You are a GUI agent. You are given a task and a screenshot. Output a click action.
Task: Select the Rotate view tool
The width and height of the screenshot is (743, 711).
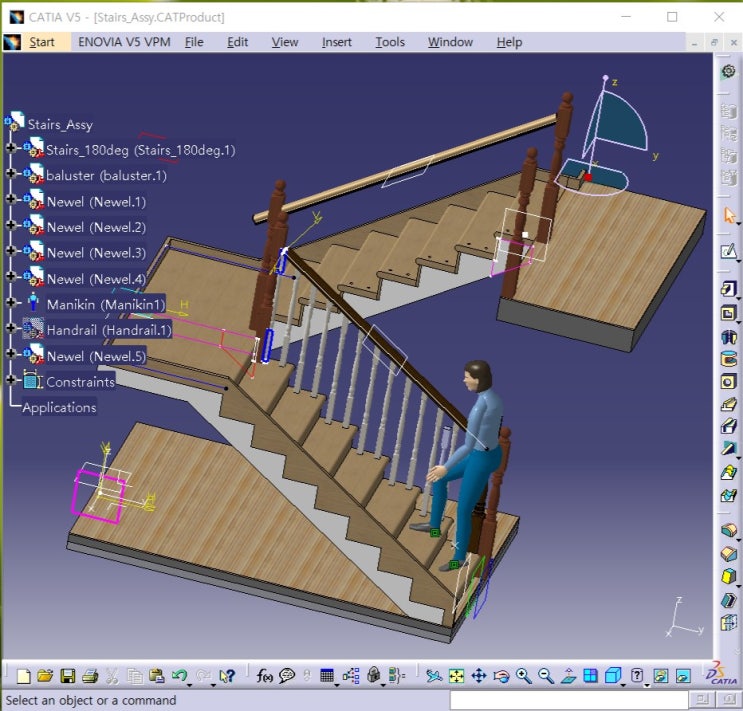[x=501, y=675]
